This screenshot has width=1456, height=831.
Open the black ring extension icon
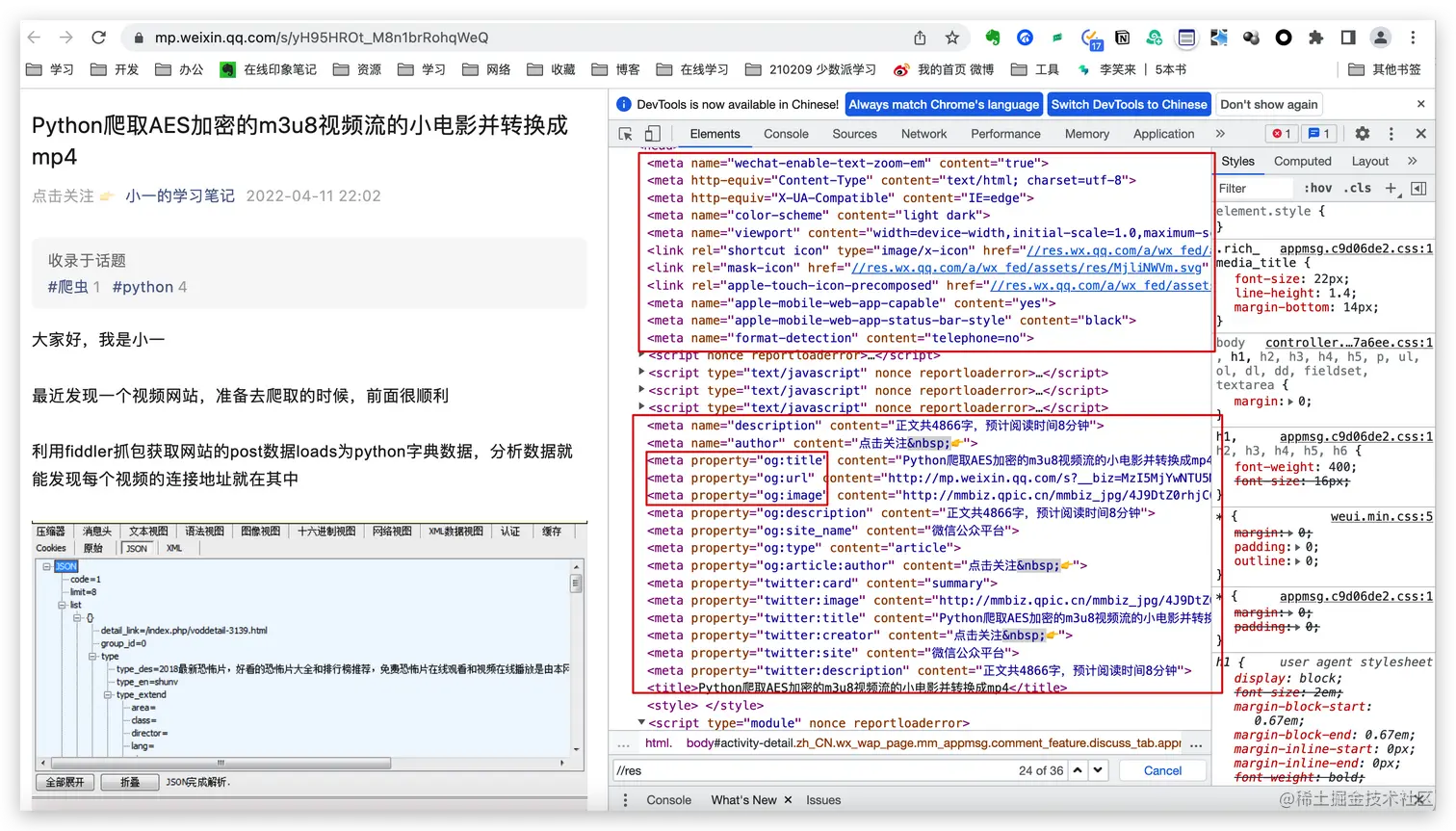(x=1284, y=38)
